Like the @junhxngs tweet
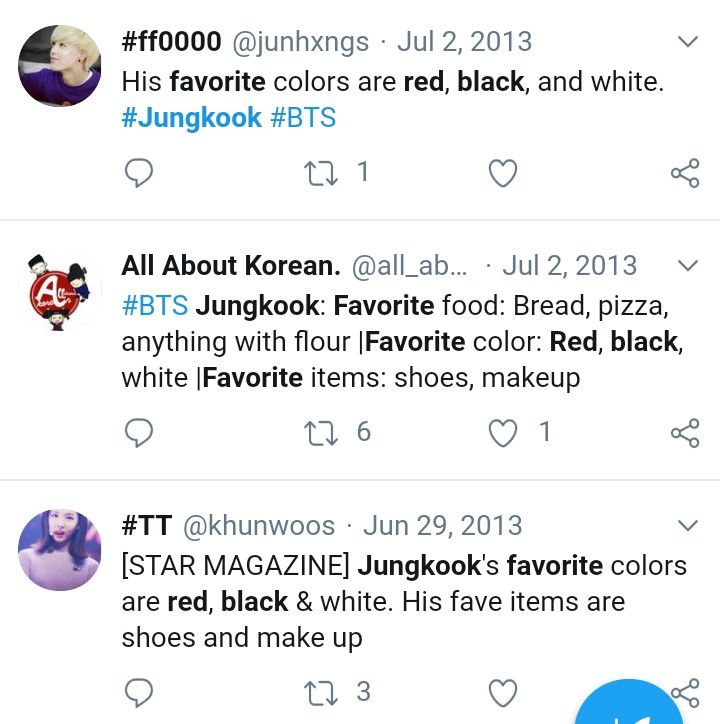Screen dimensions: 720x724 tap(502, 173)
